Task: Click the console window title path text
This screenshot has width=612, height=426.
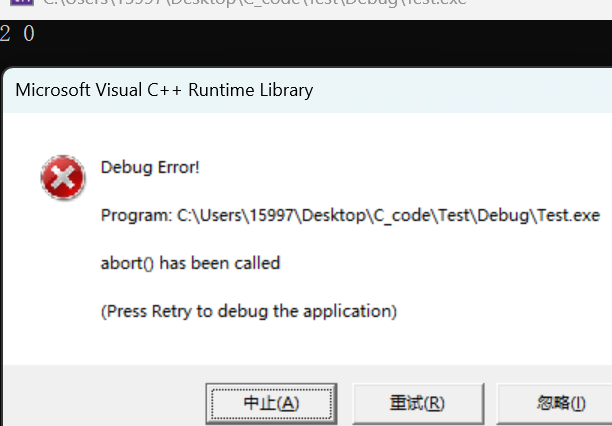Action: 254,3
